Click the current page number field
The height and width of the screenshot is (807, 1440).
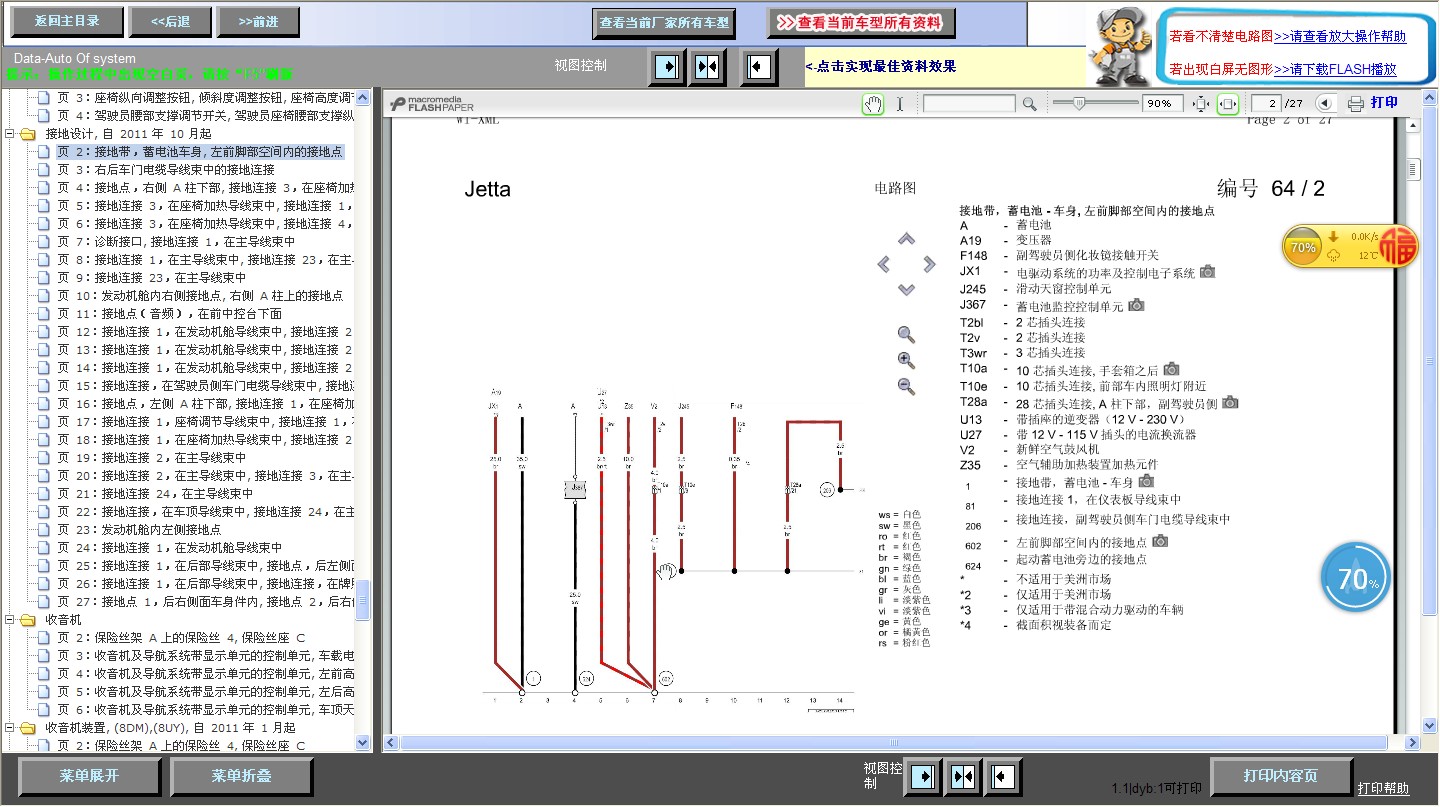pyautogui.click(x=1268, y=103)
